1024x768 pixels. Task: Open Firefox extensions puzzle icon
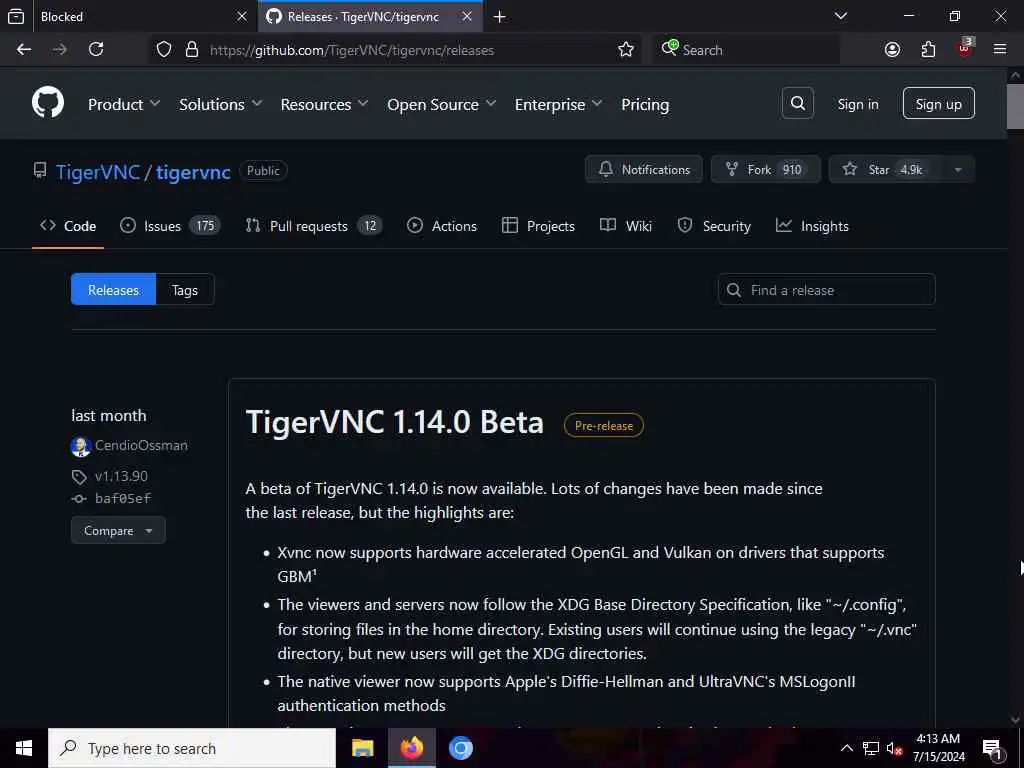click(928, 50)
